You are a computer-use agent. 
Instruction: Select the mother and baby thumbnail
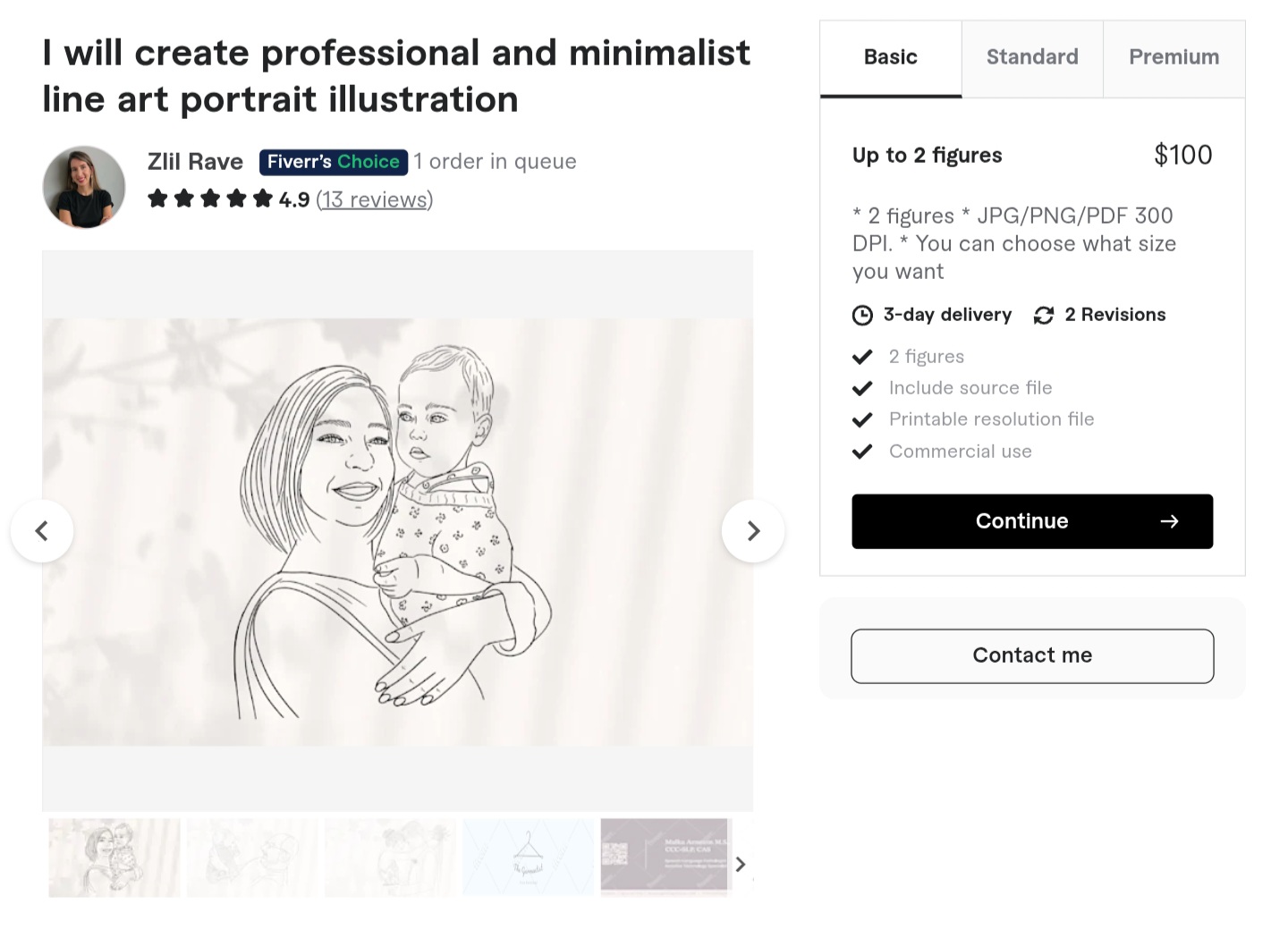click(114, 858)
